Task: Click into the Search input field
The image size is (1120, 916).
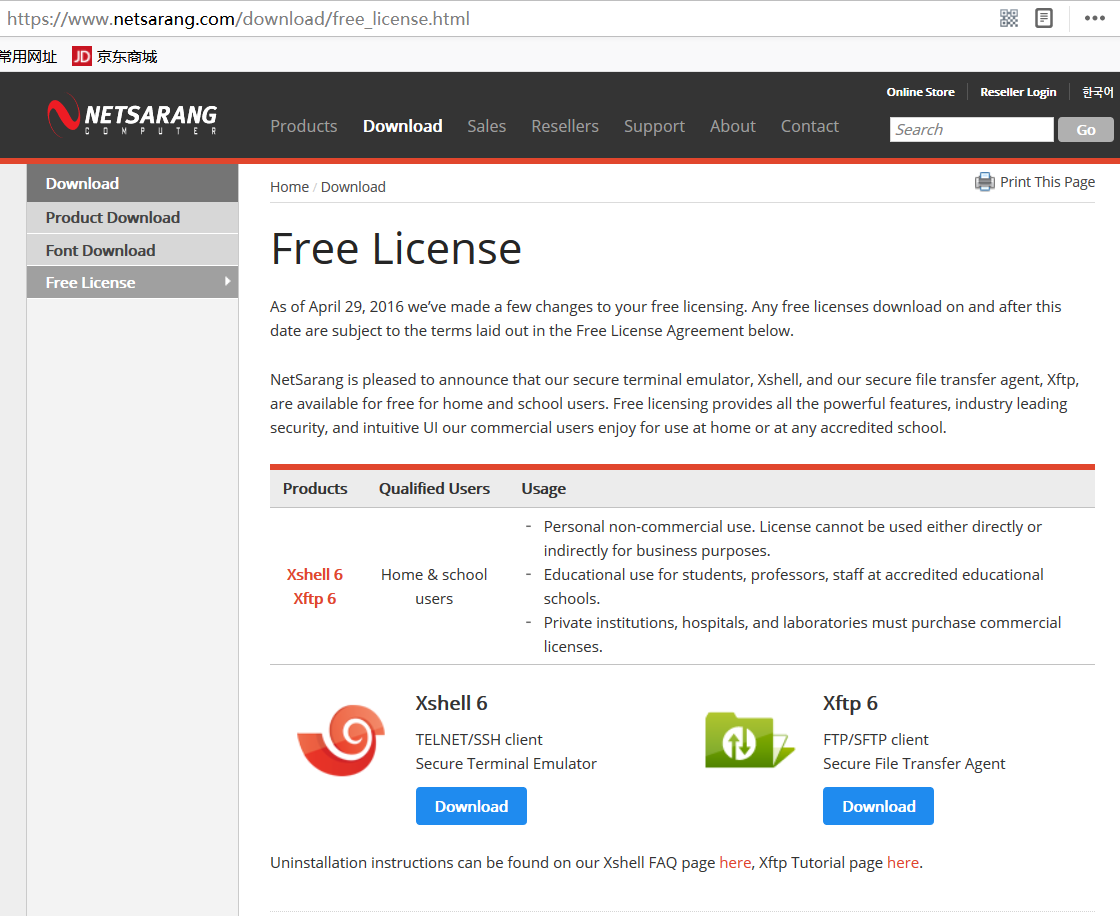Action: pos(971,129)
